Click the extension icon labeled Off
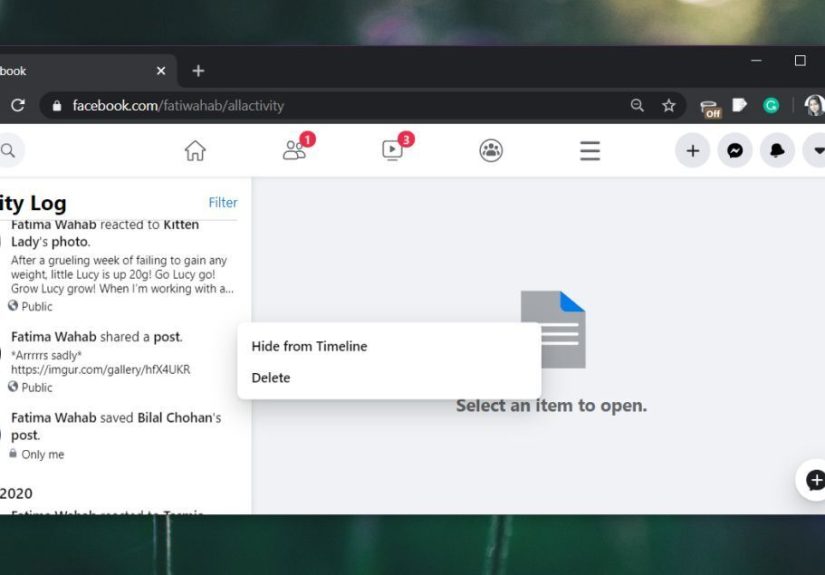 pyautogui.click(x=710, y=108)
